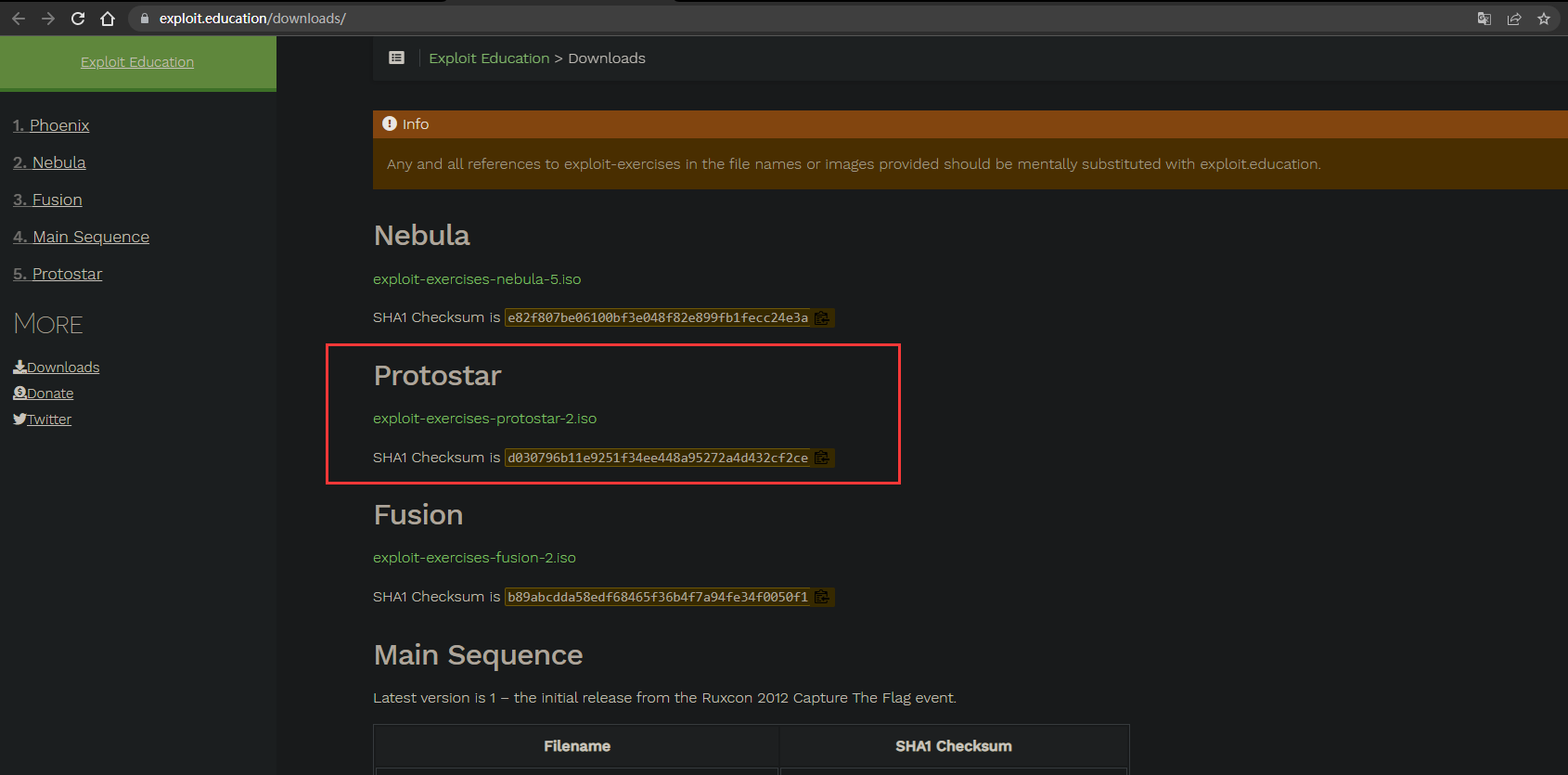Viewport: 1568px width, 775px height.
Task: Open Exploit Education sidebar header link
Action: 137,62
